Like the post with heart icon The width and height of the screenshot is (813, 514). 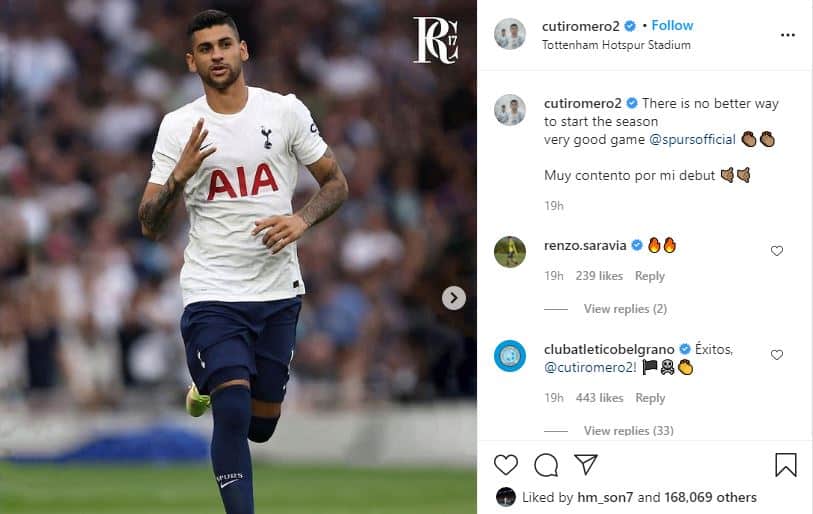point(506,465)
